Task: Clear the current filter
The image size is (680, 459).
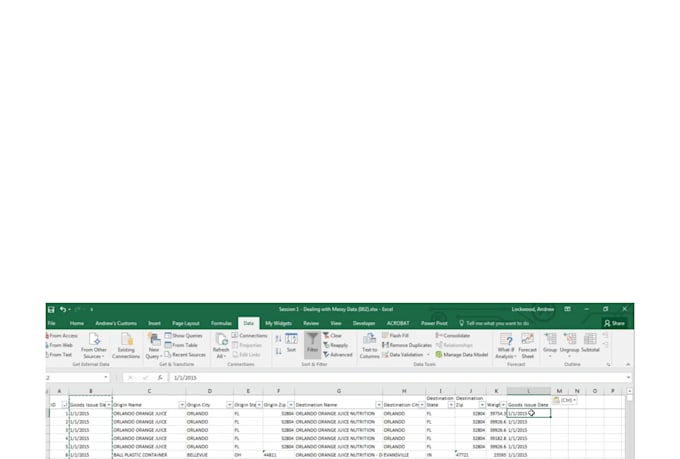Action: click(x=332, y=336)
